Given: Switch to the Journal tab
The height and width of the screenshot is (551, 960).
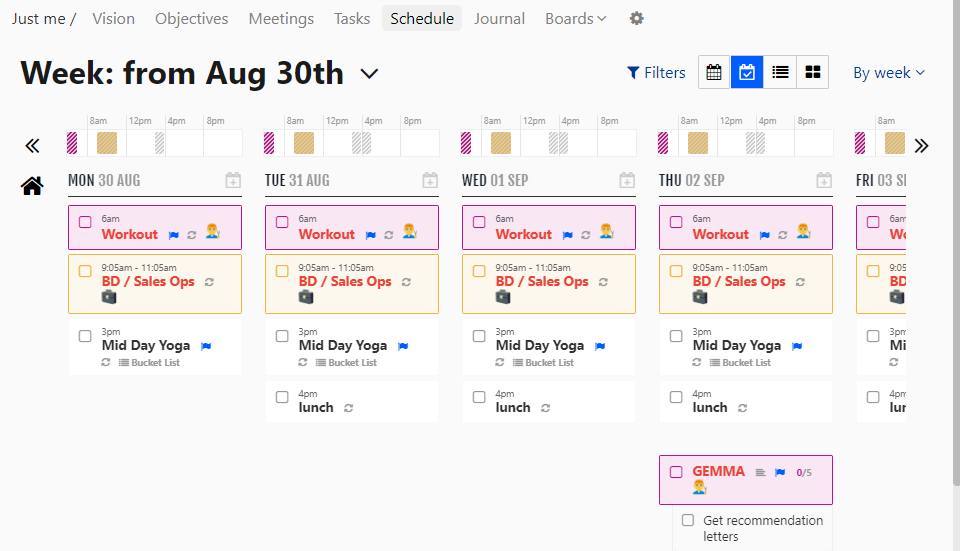Looking at the screenshot, I should tap(499, 19).
